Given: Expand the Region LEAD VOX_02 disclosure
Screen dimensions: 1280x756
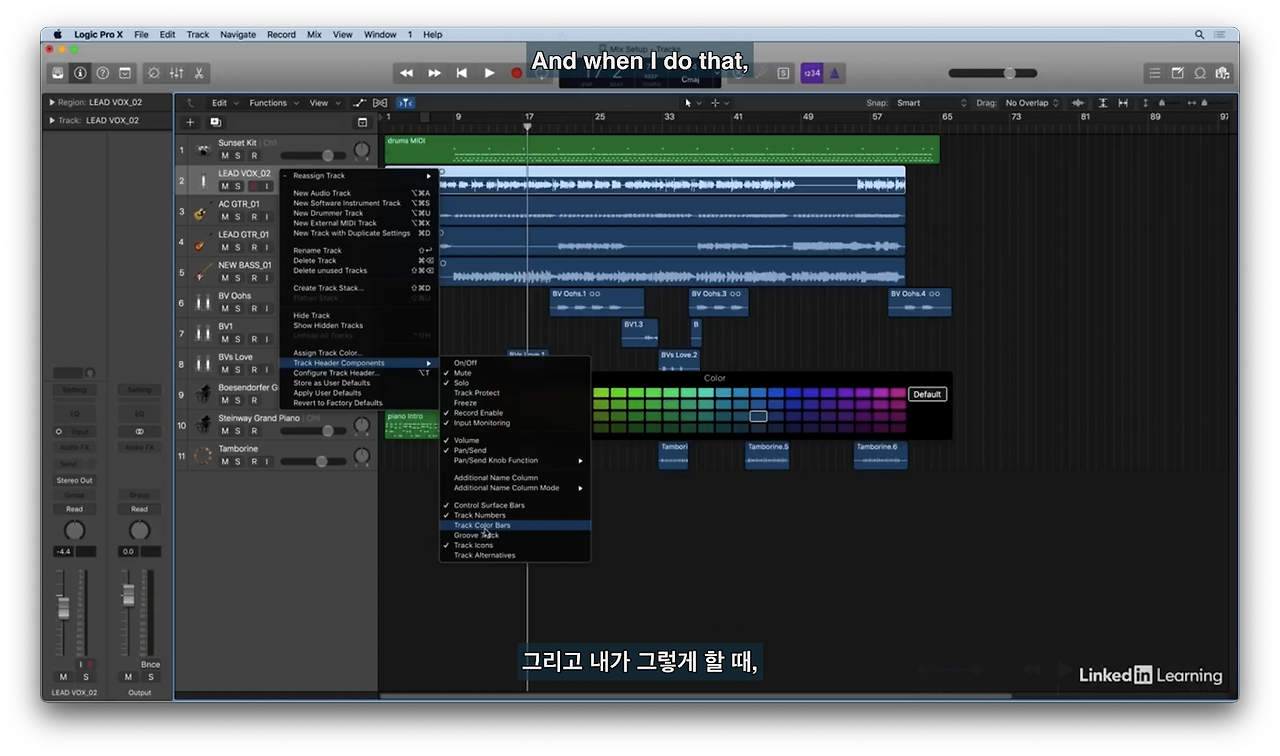Looking at the screenshot, I should pos(52,102).
